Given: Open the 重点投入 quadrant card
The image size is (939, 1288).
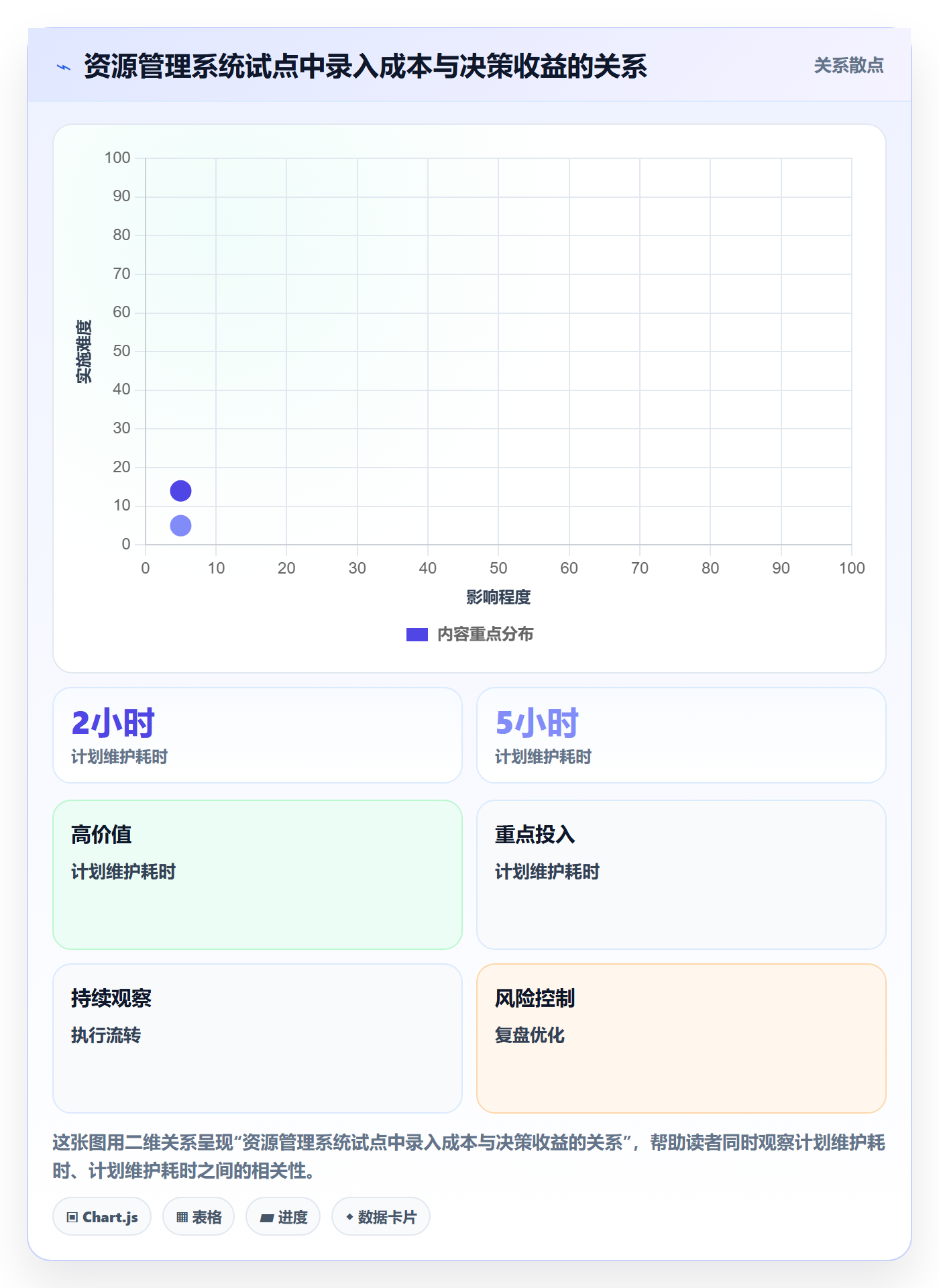Looking at the screenshot, I should 681,875.
